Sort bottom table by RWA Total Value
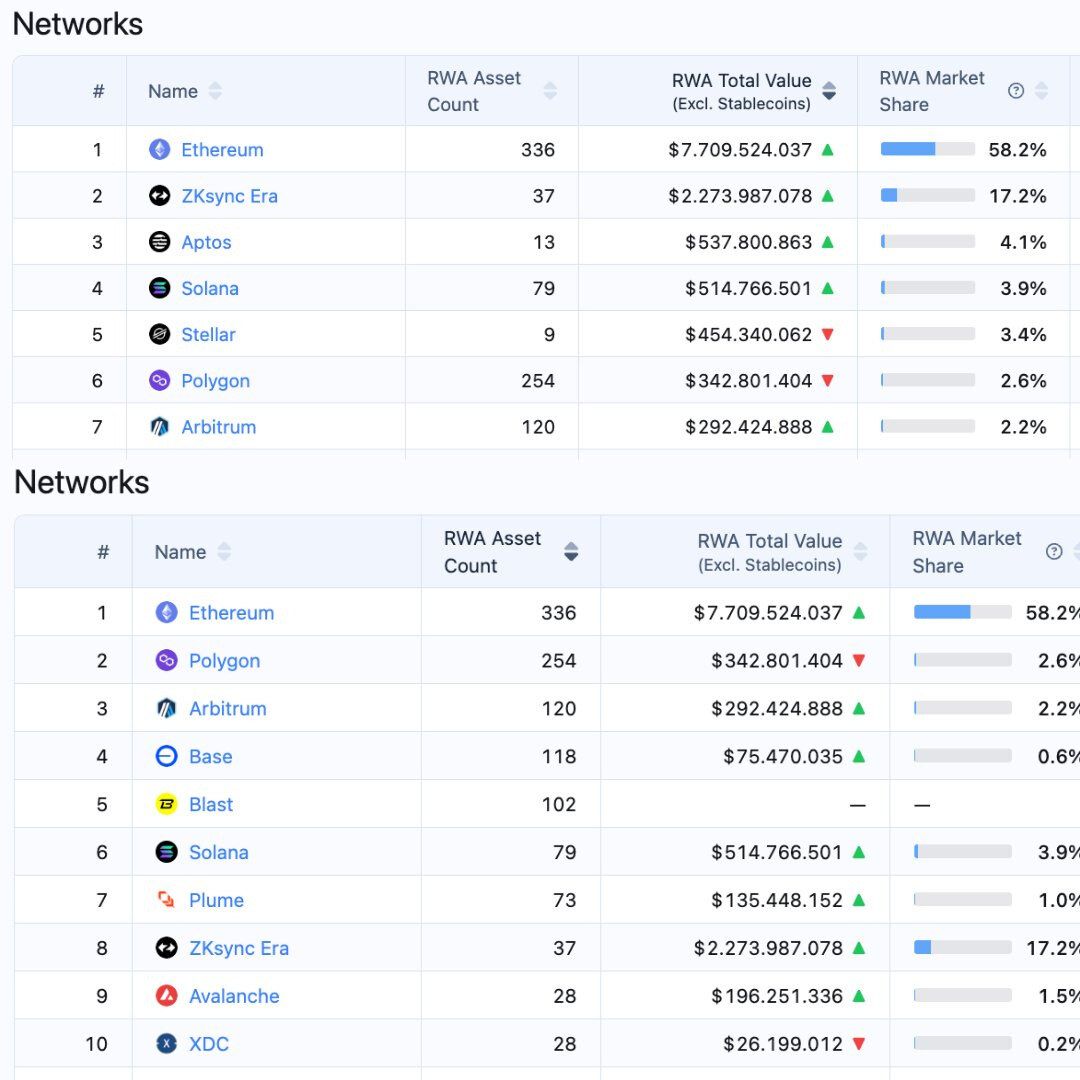This screenshot has width=1080, height=1080. point(860,552)
